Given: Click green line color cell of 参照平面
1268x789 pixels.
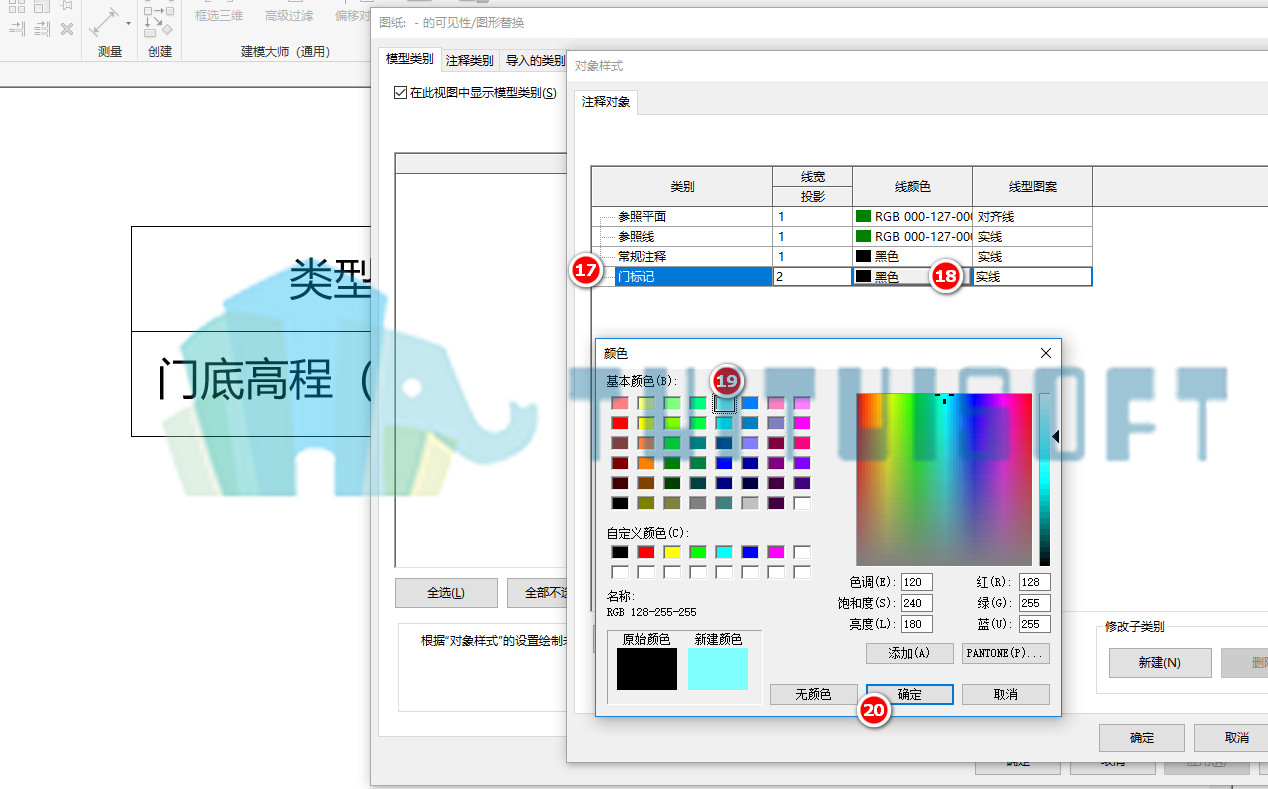Looking at the screenshot, I should coord(912,216).
